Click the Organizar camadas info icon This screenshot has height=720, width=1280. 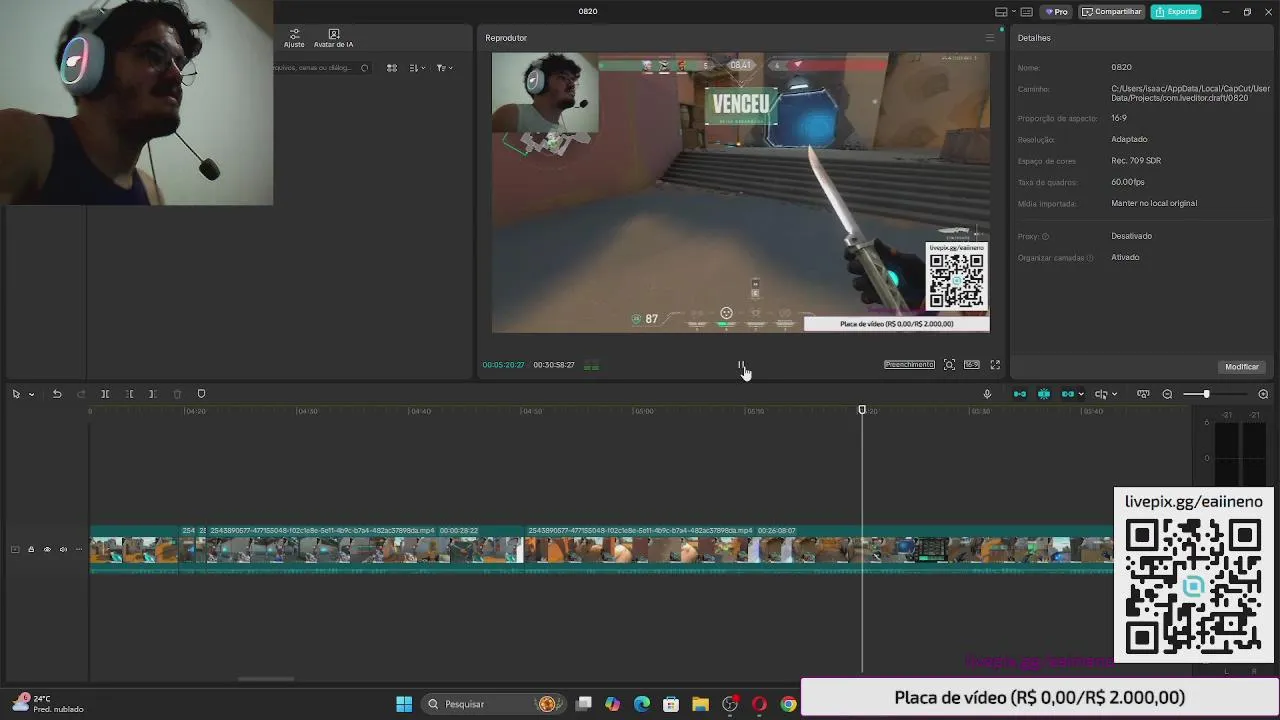[x=1089, y=257]
